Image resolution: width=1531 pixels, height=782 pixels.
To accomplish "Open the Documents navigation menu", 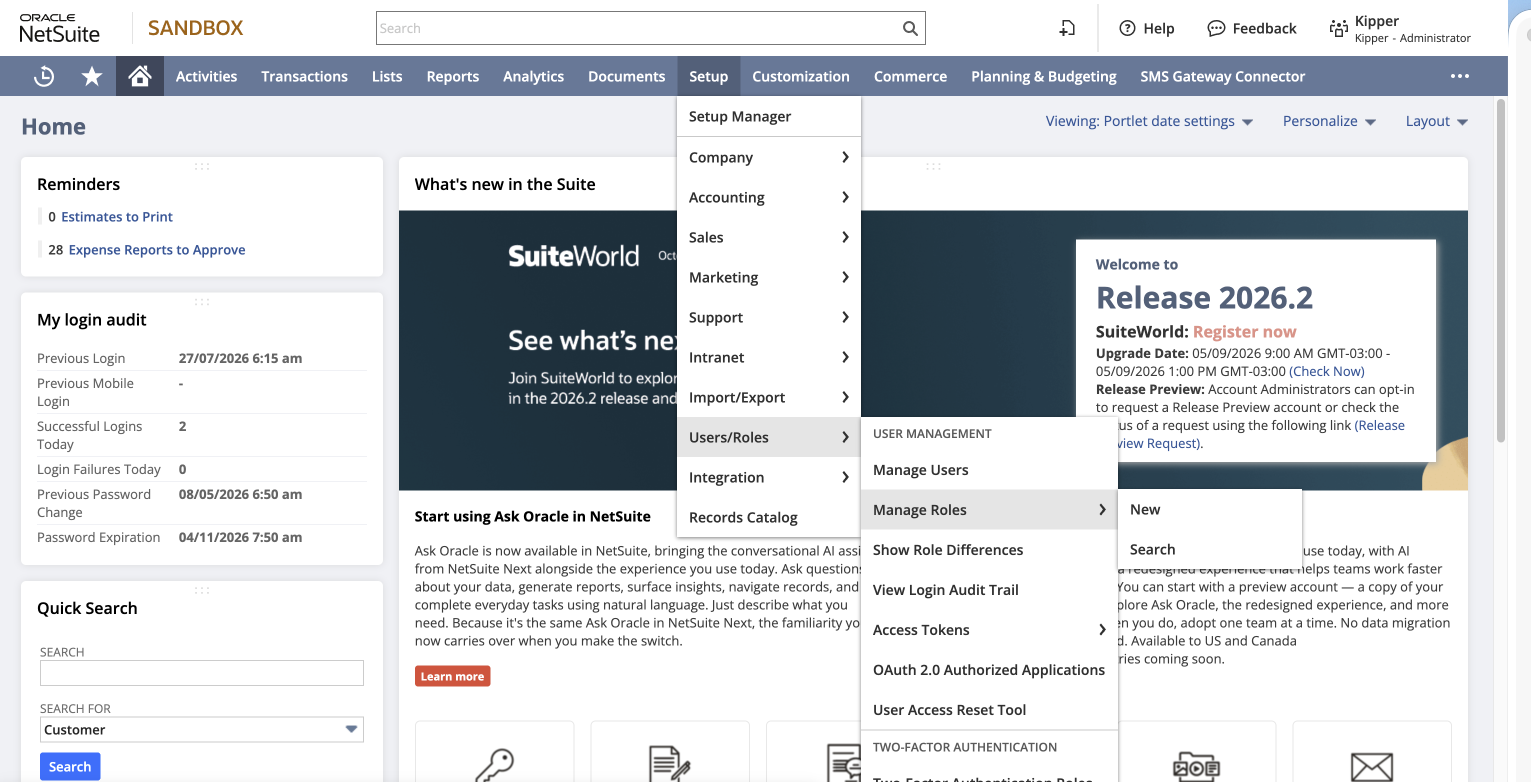I will click(x=626, y=76).
